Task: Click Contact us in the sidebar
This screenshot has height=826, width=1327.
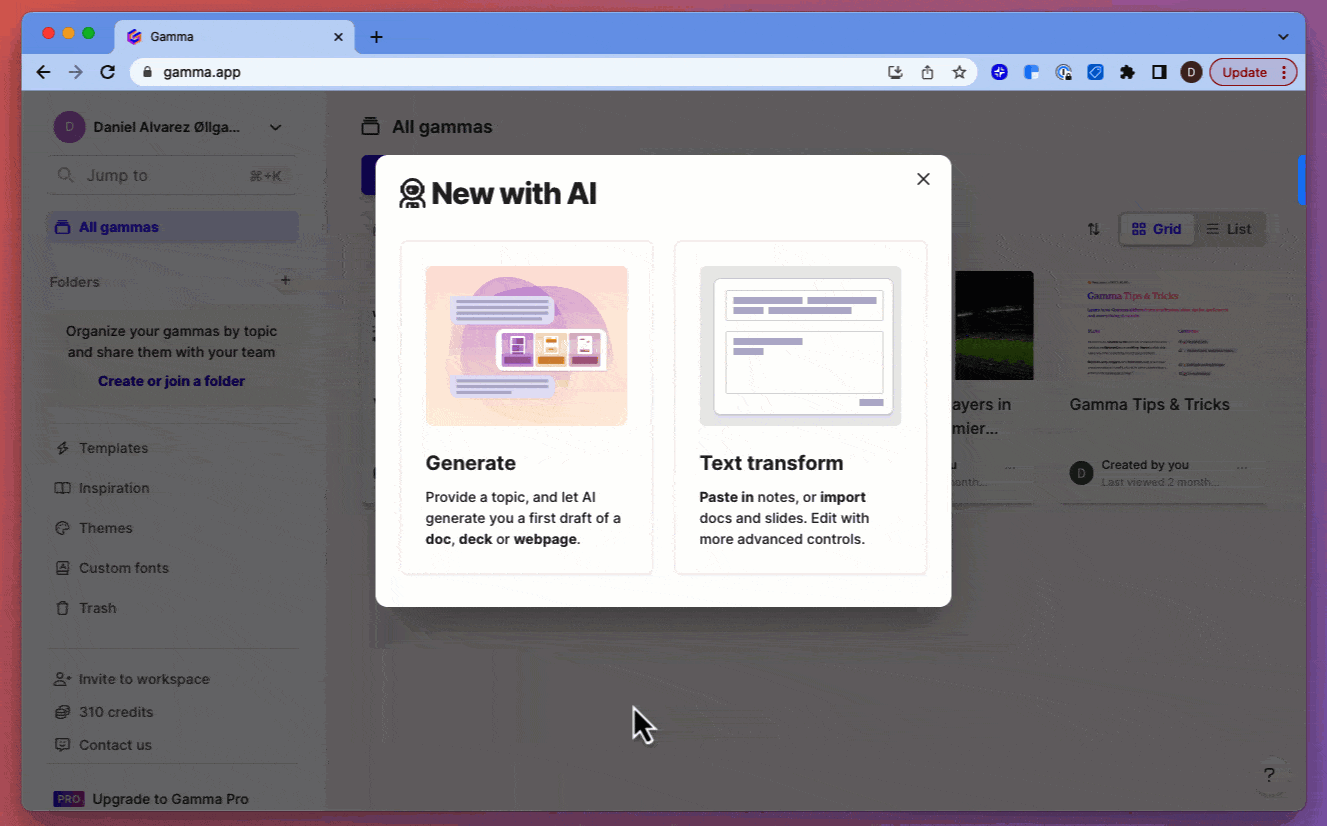Action: tap(103, 745)
